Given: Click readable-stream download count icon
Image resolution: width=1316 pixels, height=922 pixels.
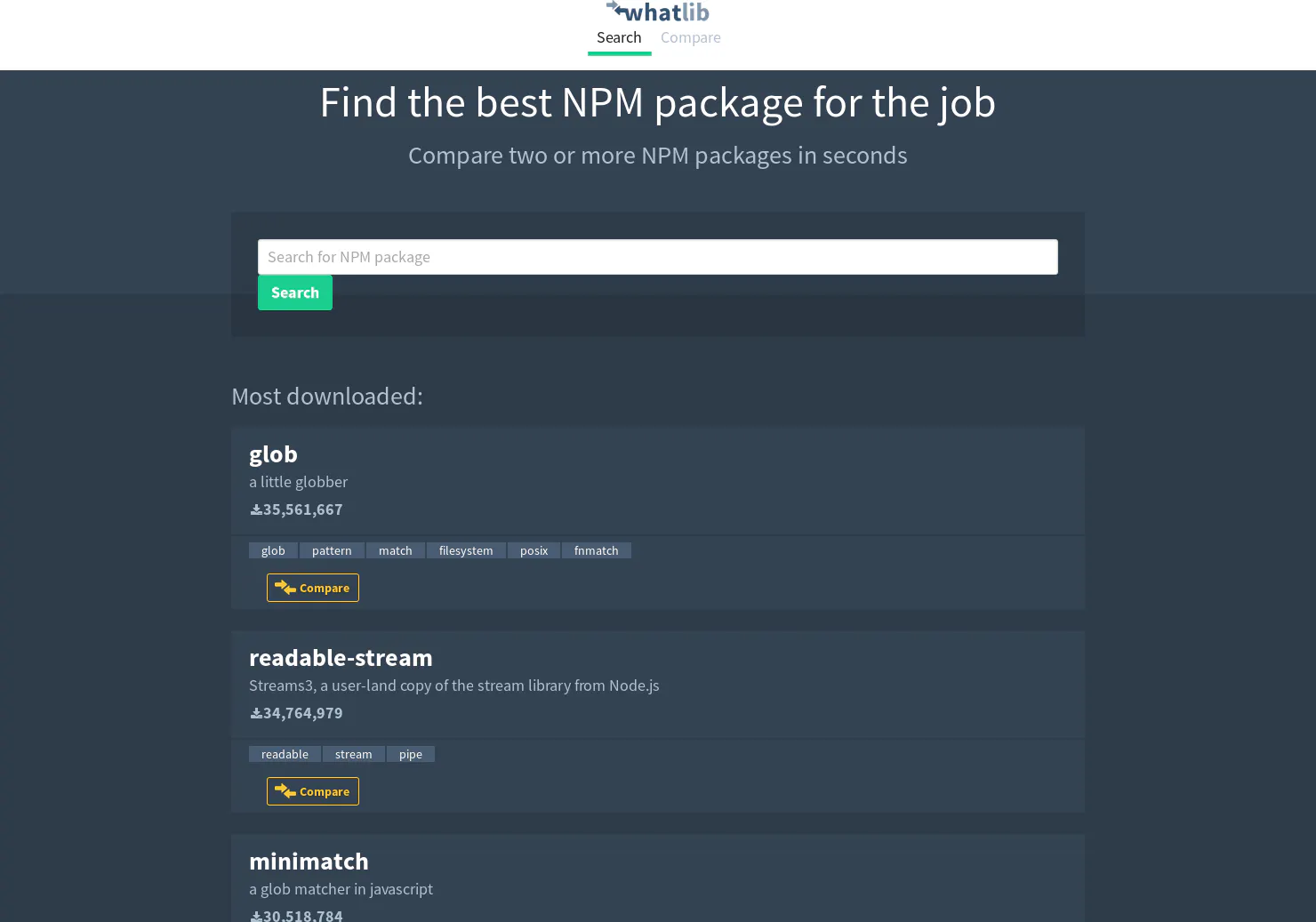Looking at the screenshot, I should [256, 714].
